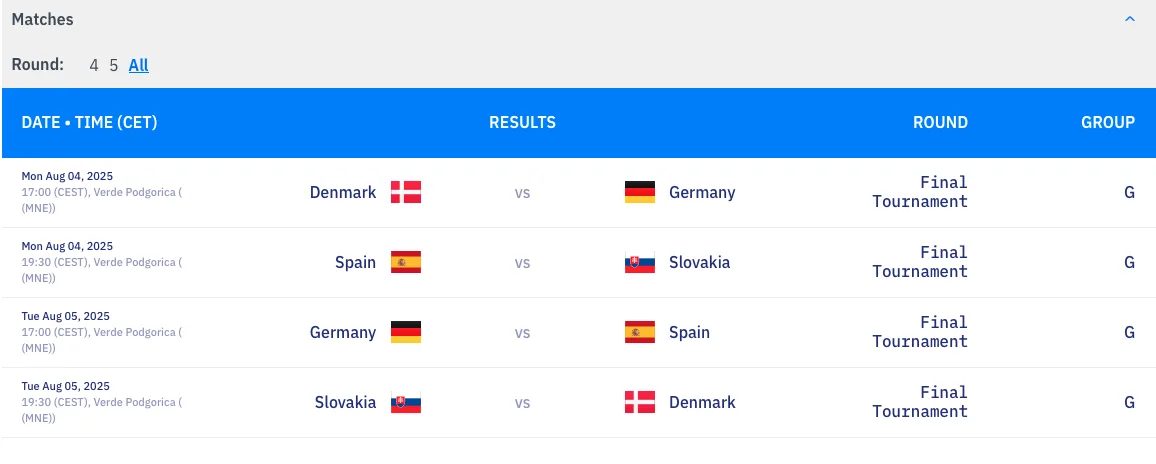Click Germany flag in first match
1156x464 pixels.
pyautogui.click(x=640, y=192)
